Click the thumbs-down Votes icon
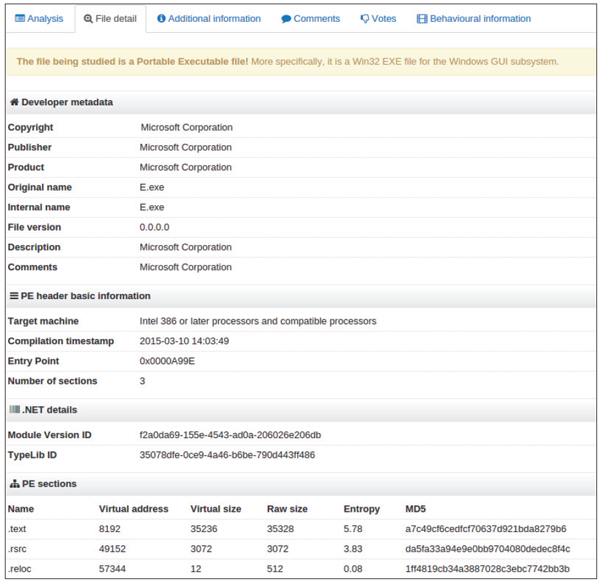Image resolution: width=600 pixels, height=582 pixels. pos(365,19)
